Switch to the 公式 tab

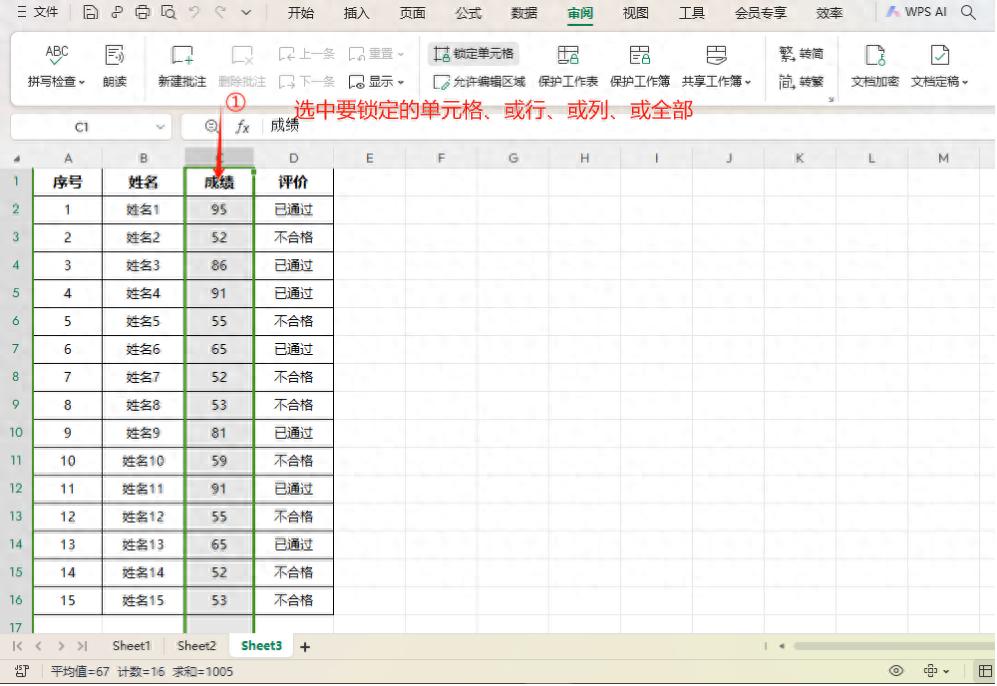tap(468, 13)
